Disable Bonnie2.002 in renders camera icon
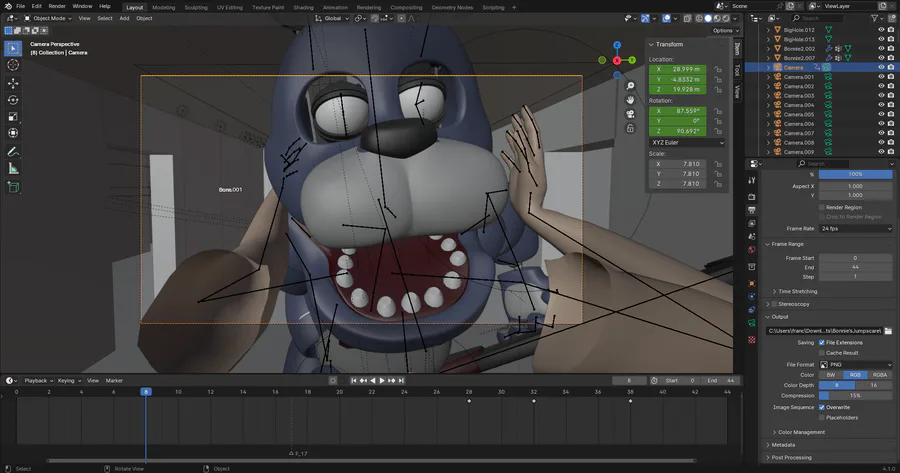Viewport: 900px width, 473px height. click(891, 49)
